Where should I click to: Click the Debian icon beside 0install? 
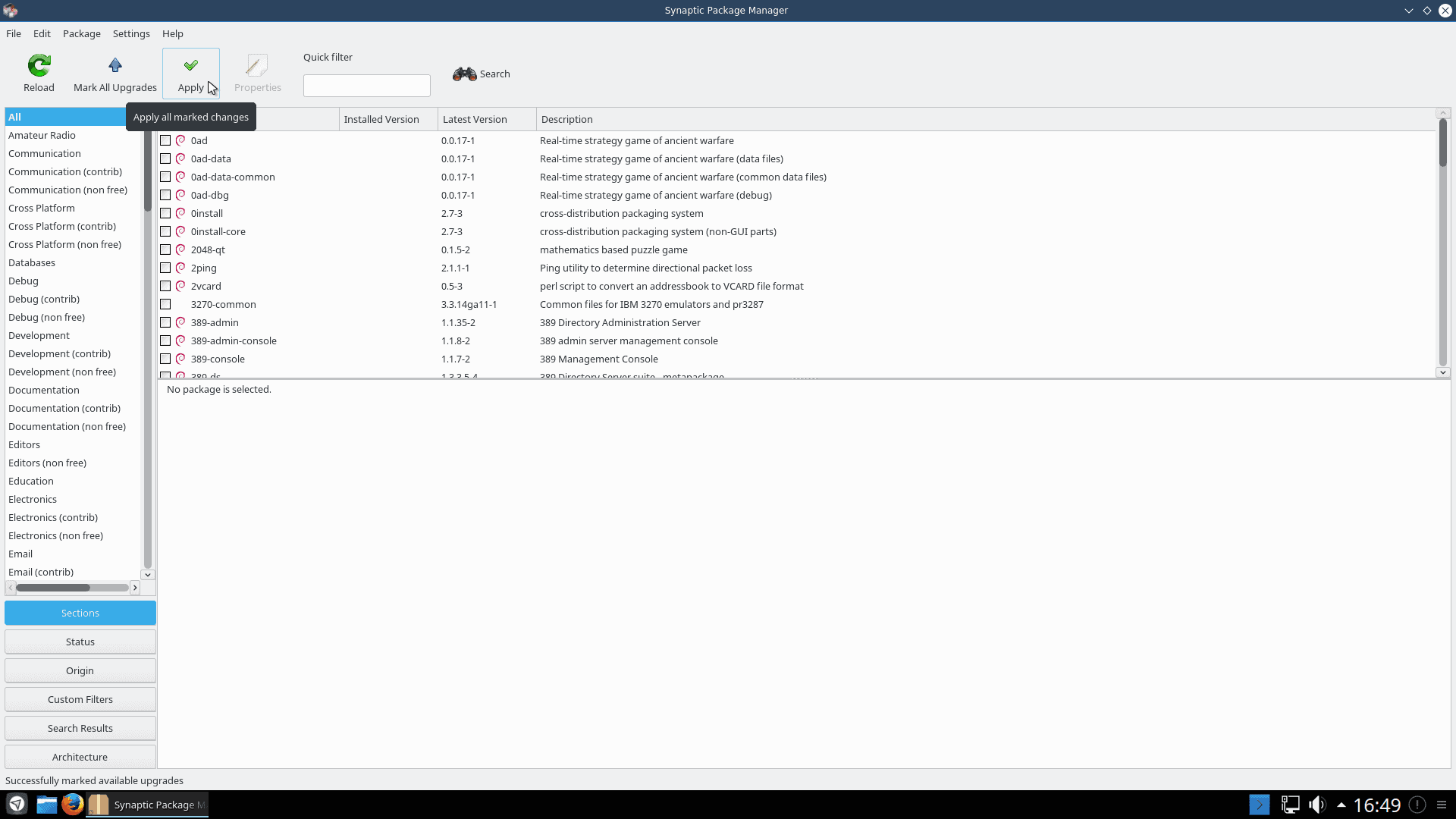[x=180, y=213]
